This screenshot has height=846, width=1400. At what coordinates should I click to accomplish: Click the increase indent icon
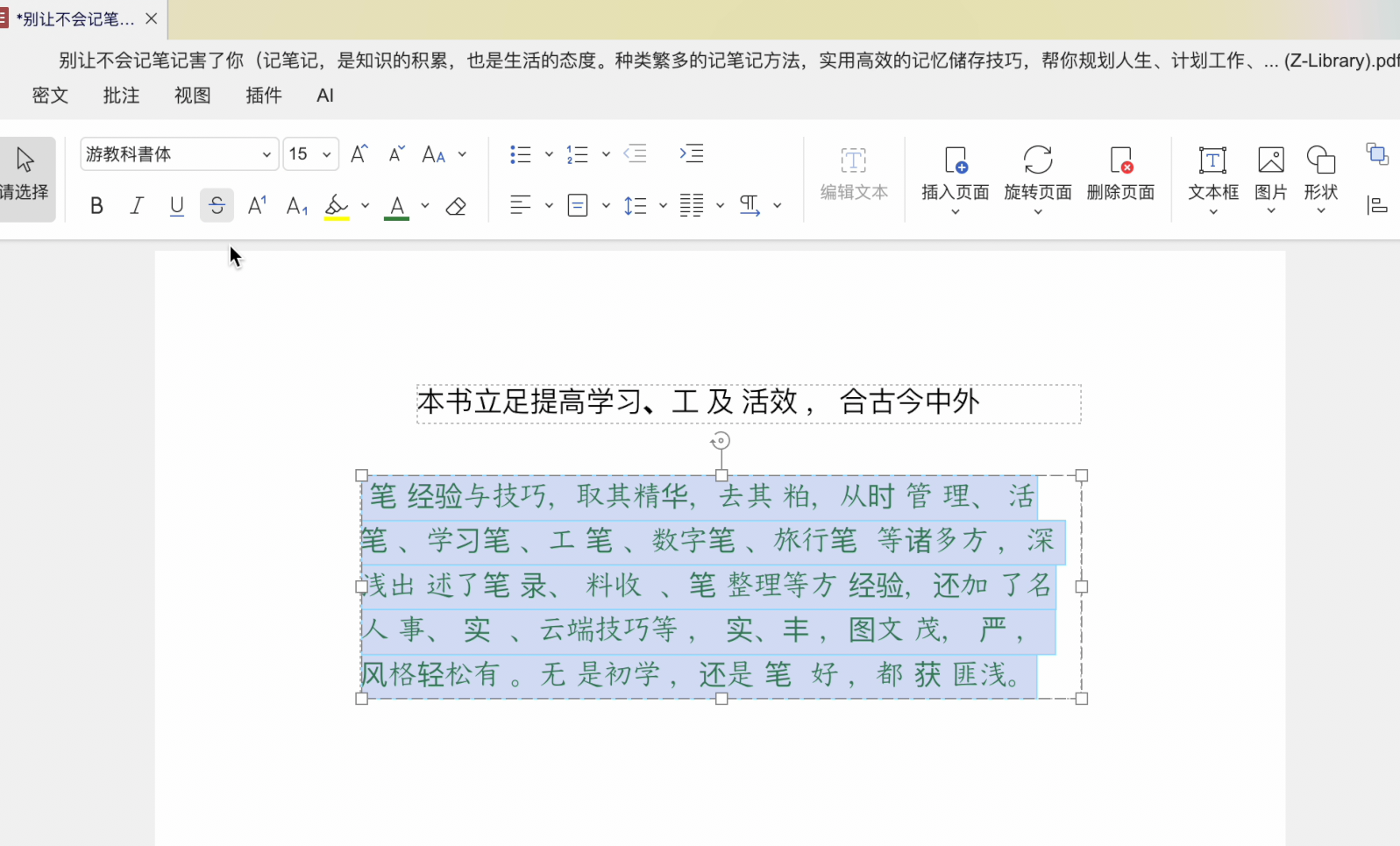692,154
